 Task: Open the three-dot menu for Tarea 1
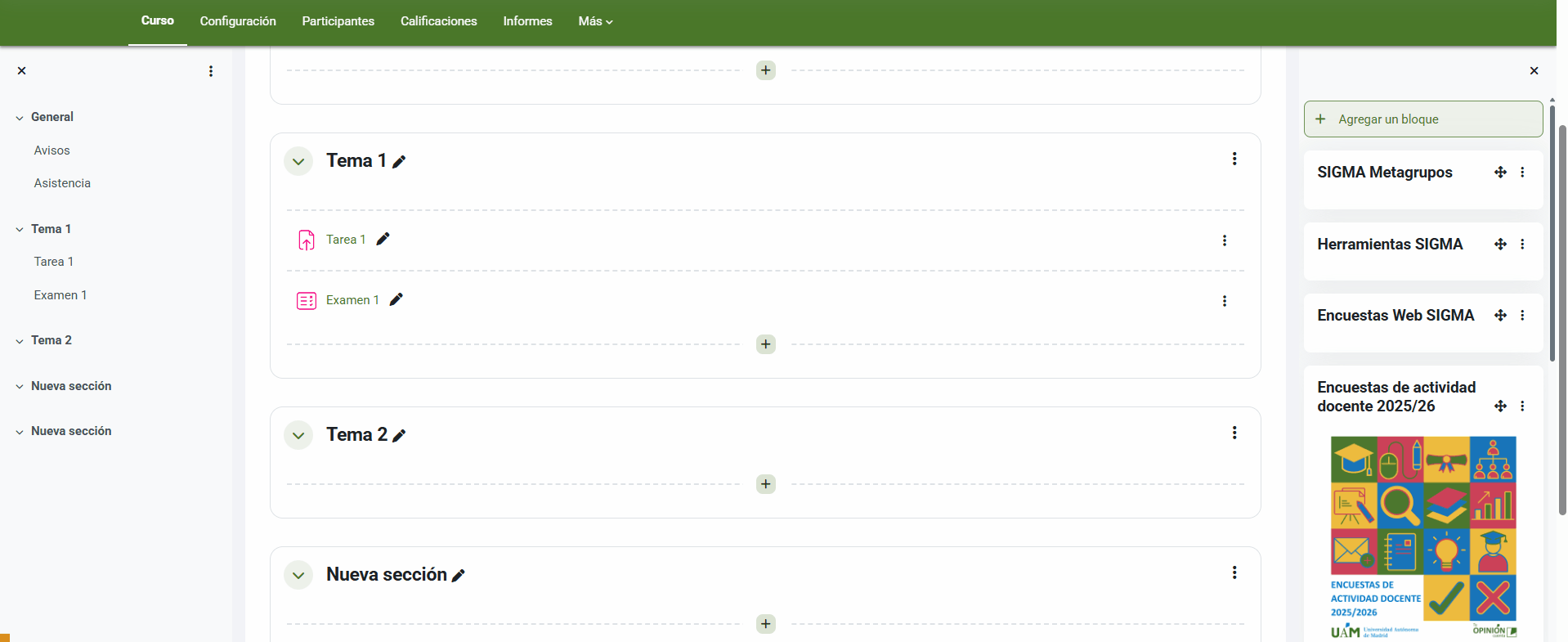[1224, 240]
